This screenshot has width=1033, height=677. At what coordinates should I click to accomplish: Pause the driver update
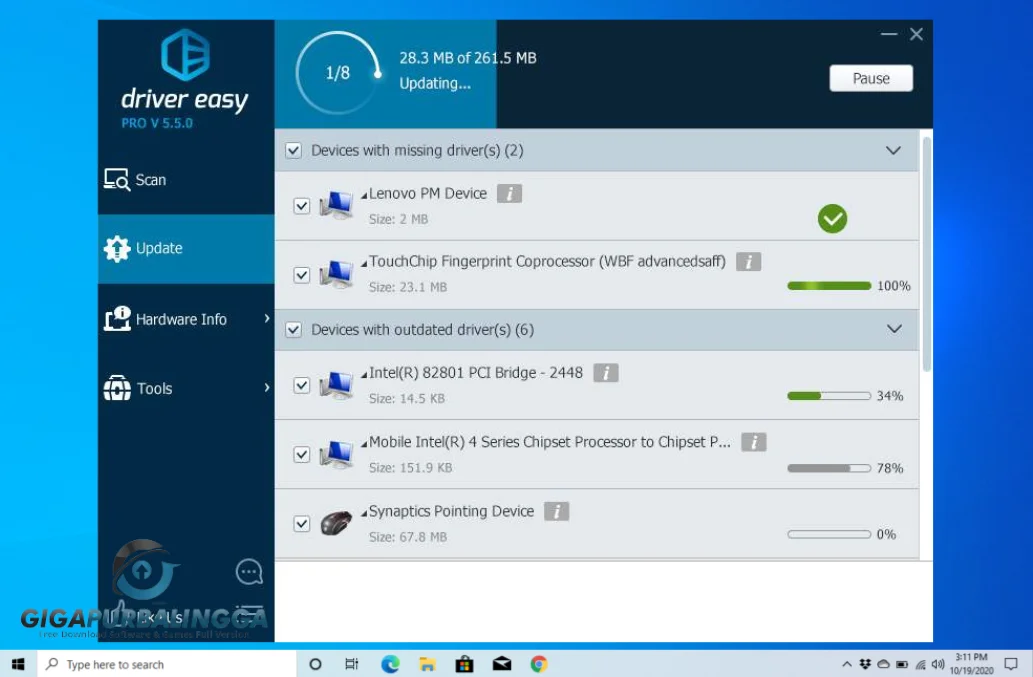click(x=871, y=79)
